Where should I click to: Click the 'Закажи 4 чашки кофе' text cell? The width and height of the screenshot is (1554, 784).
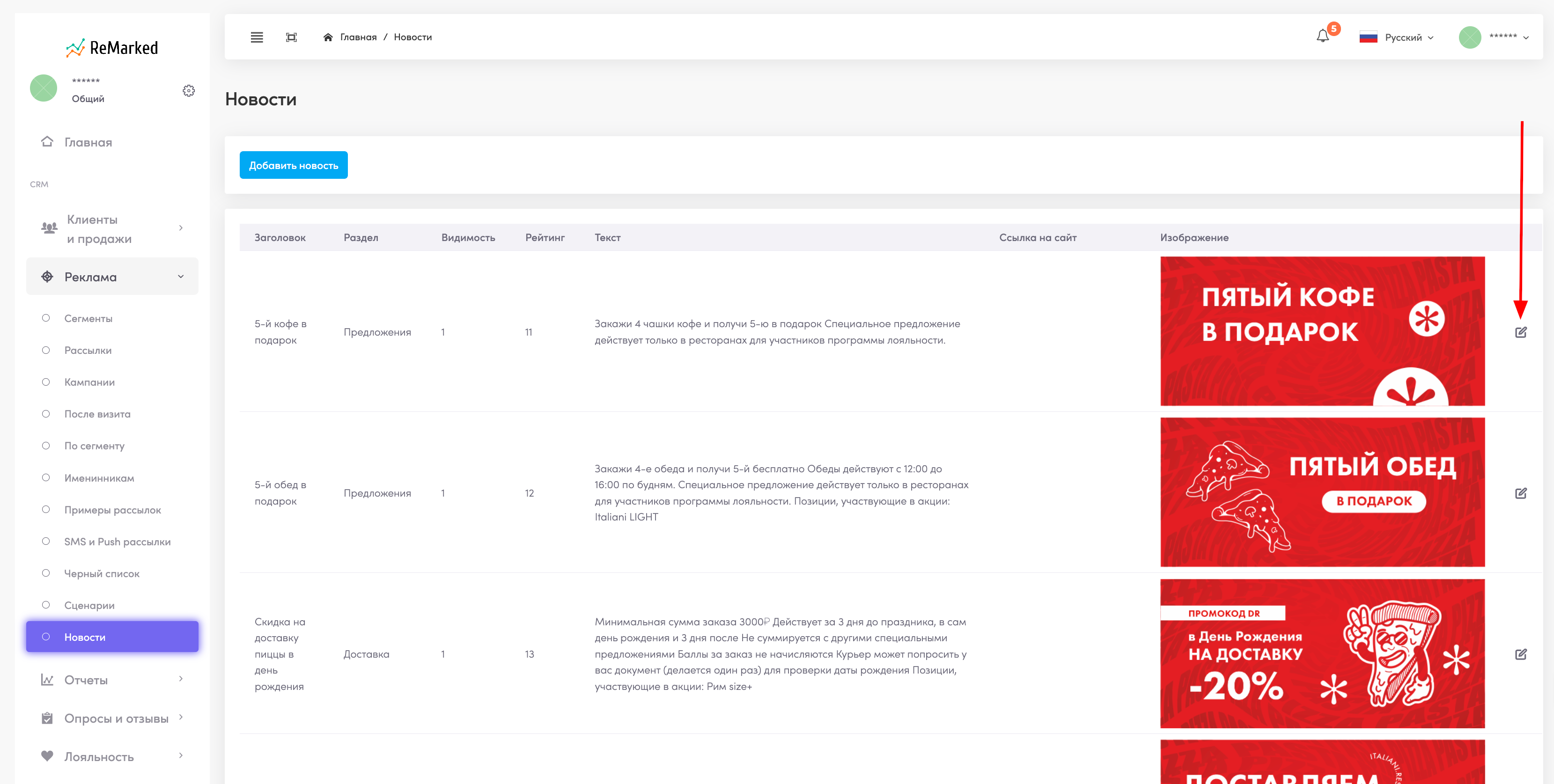pyautogui.click(x=777, y=332)
